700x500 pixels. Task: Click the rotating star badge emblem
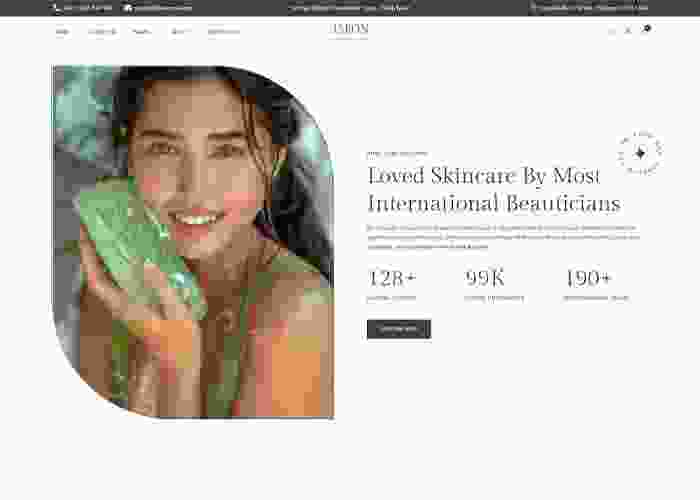click(x=640, y=154)
